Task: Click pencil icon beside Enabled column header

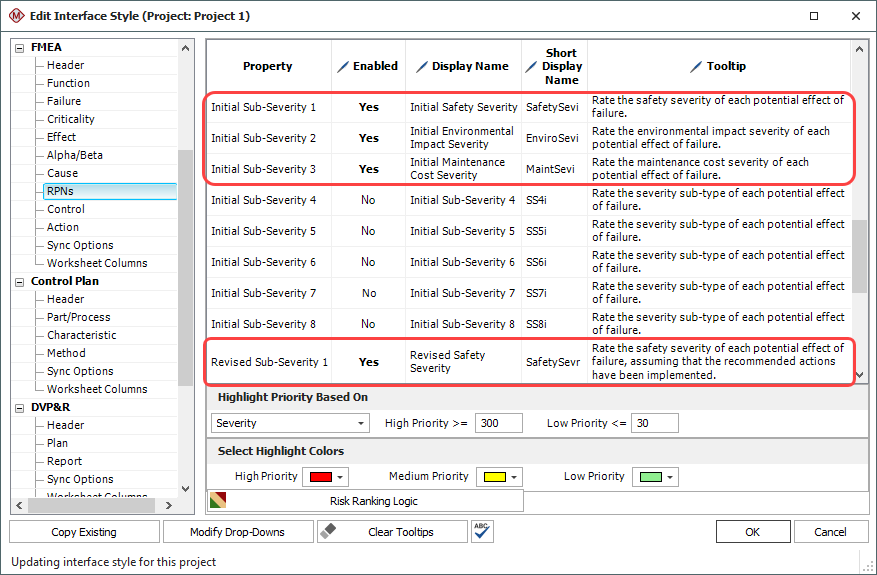Action: click(344, 66)
